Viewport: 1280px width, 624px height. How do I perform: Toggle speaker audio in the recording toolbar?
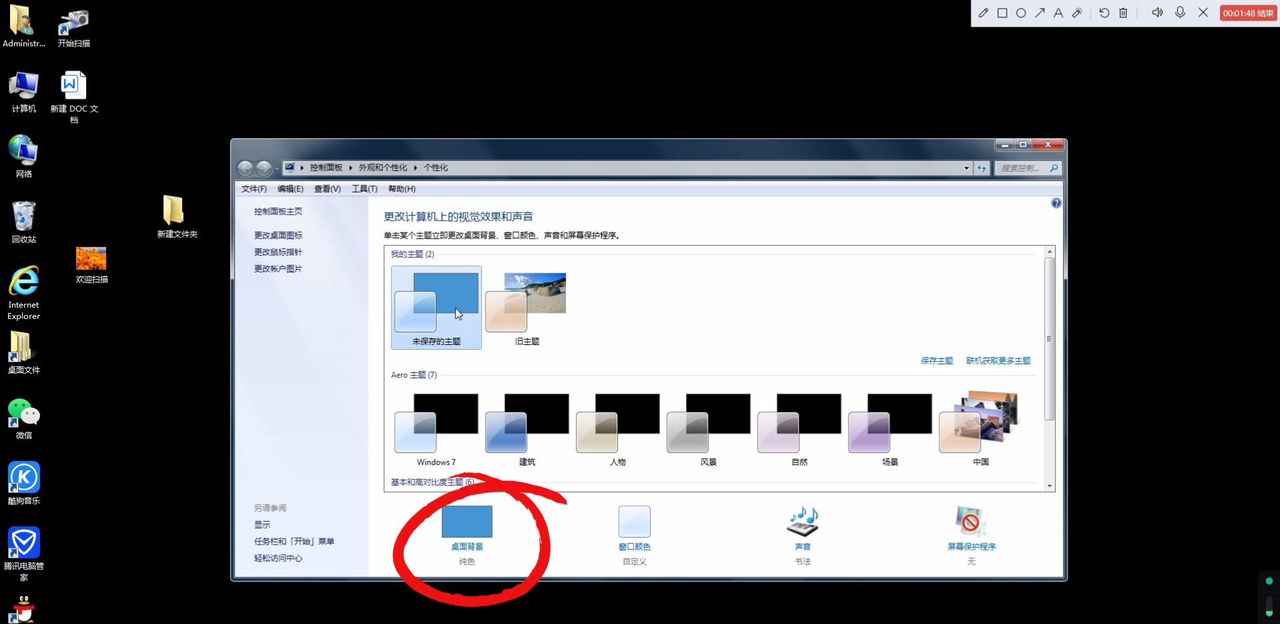(x=1158, y=13)
